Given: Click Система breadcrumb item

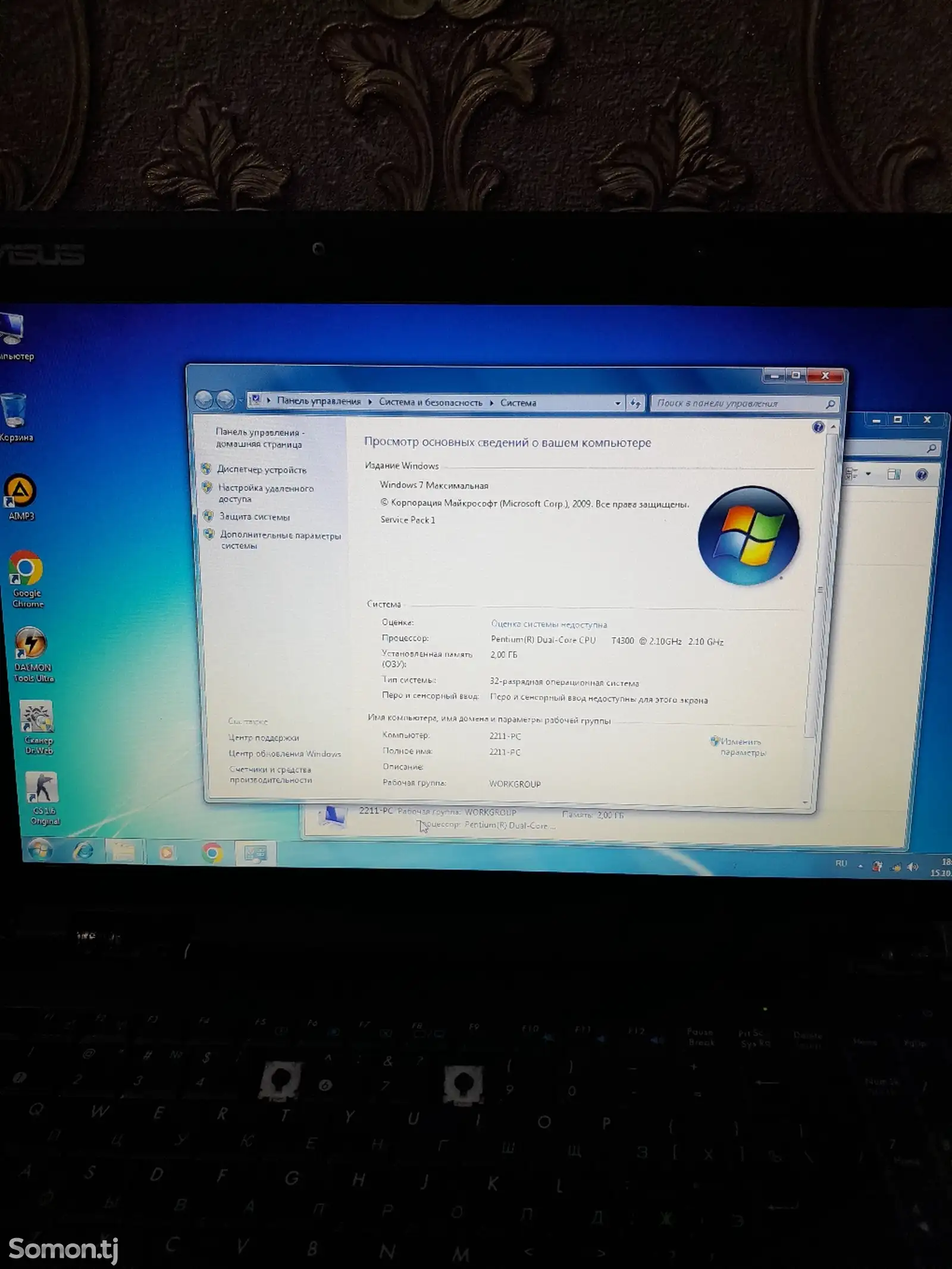Looking at the screenshot, I should 518,403.
